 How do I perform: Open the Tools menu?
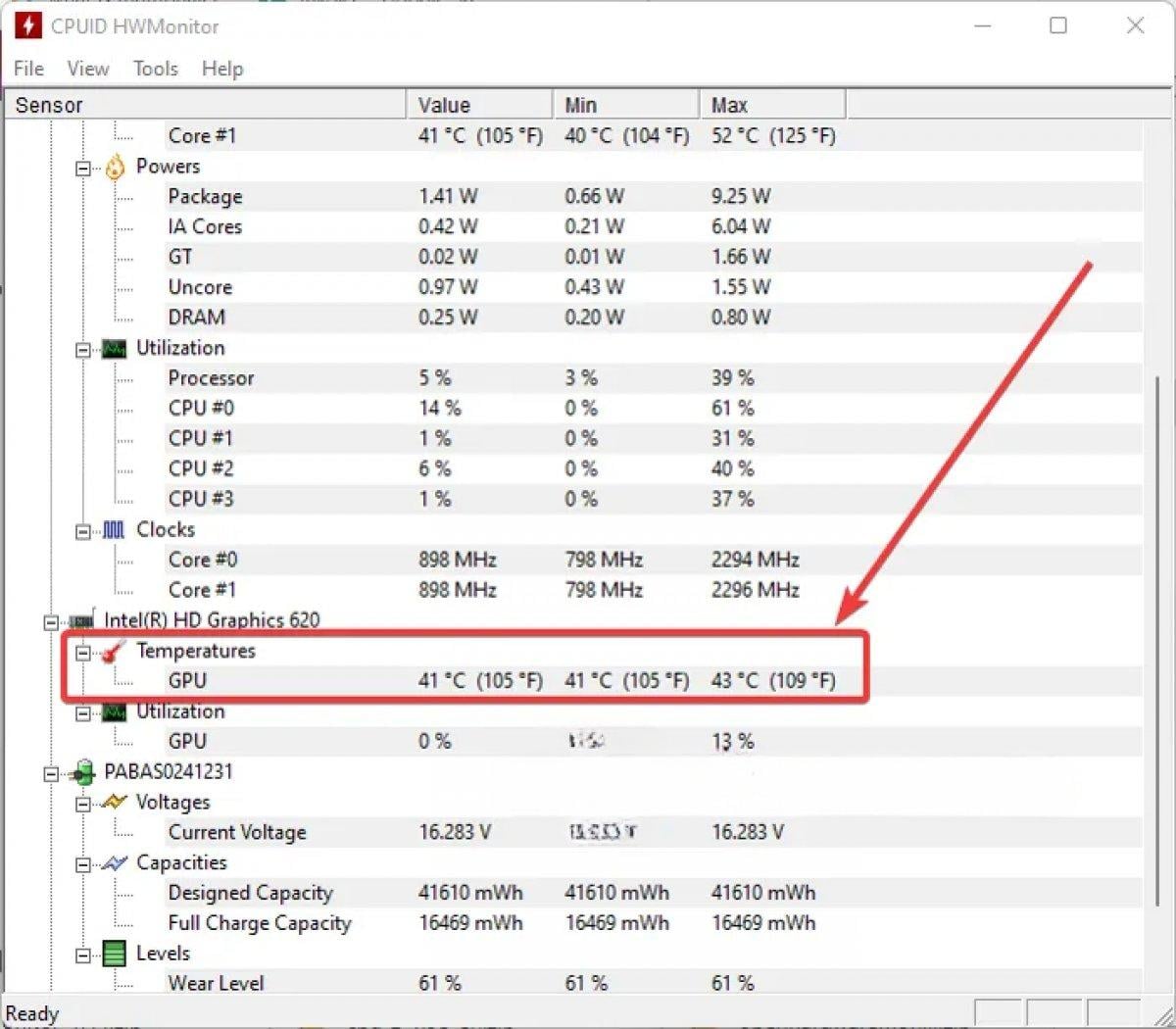tap(155, 69)
